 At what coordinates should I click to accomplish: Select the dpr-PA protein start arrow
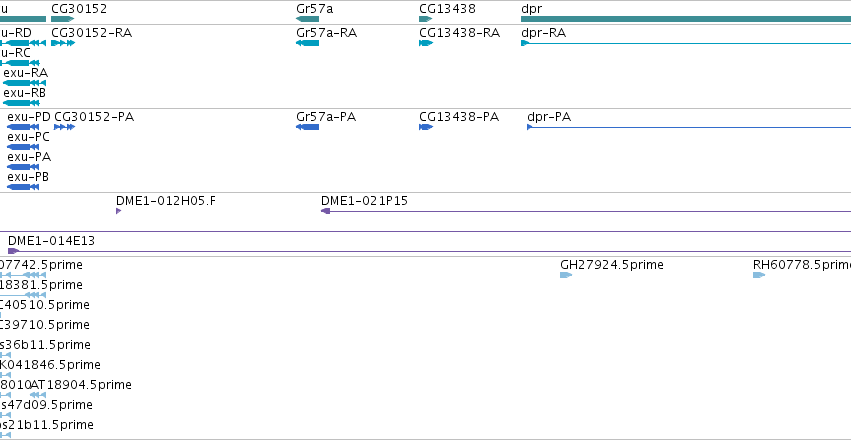(x=530, y=127)
